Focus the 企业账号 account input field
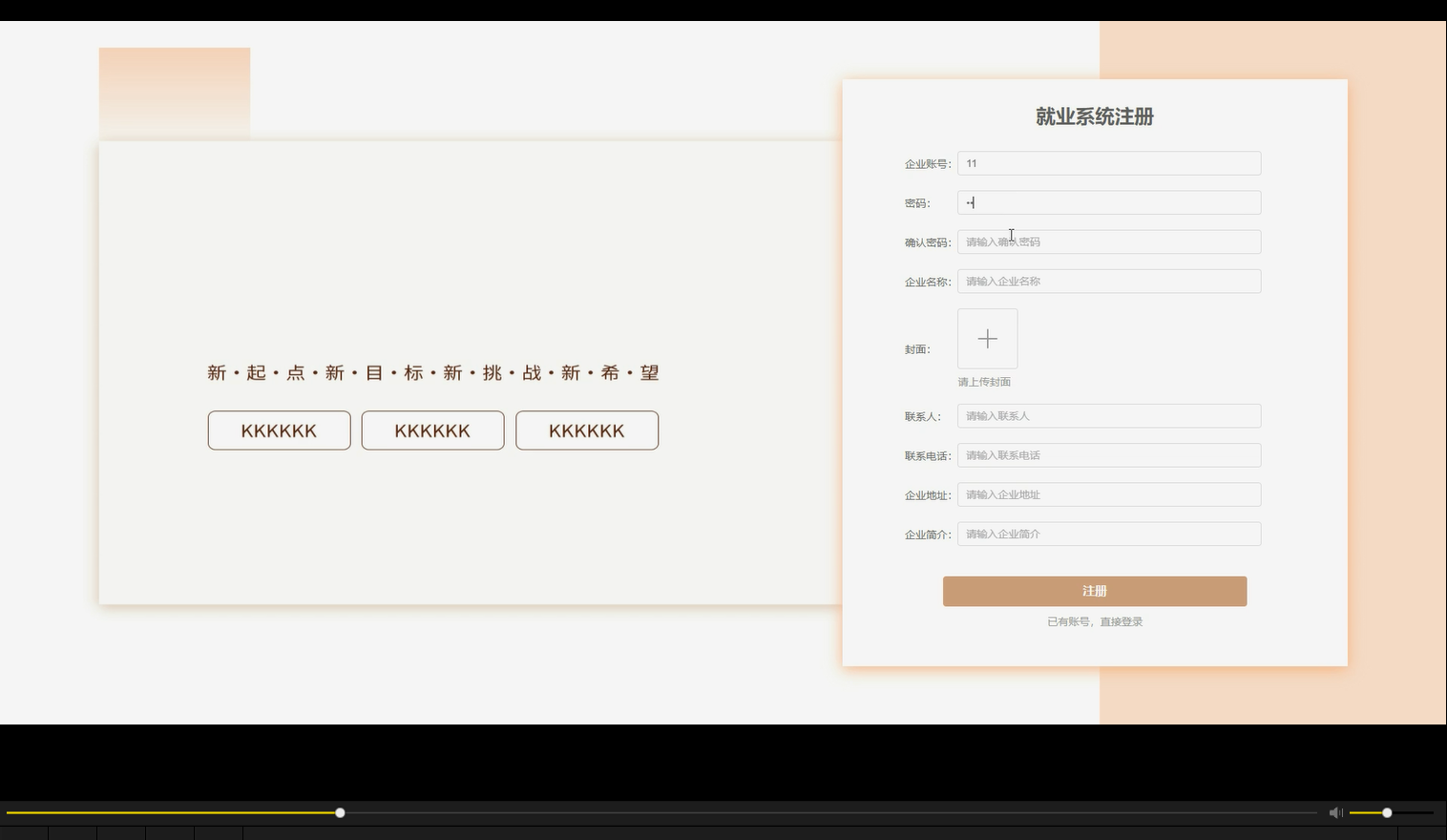 [x=1108, y=163]
